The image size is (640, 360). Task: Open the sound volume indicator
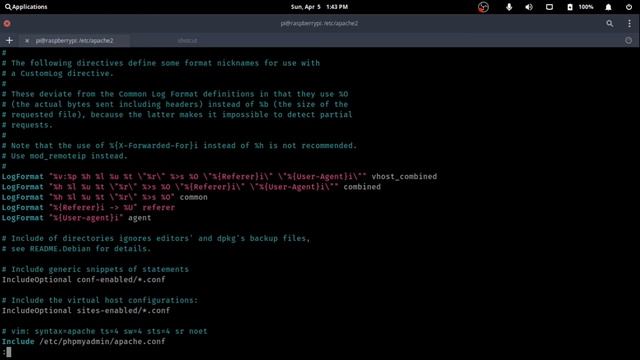[x=529, y=7]
